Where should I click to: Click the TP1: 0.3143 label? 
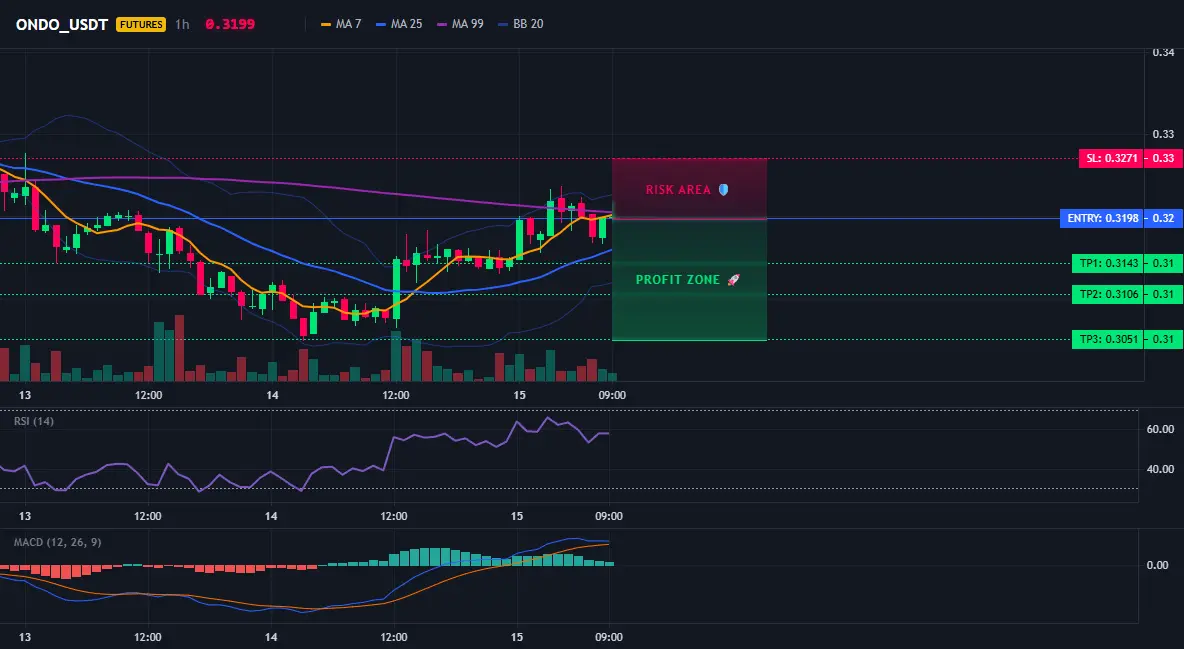[x=1106, y=264]
